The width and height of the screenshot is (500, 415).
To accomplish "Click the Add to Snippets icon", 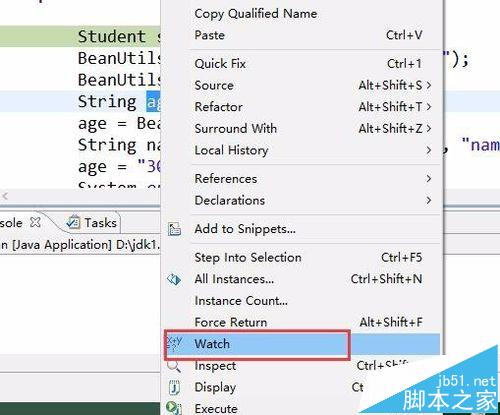I will [174, 229].
